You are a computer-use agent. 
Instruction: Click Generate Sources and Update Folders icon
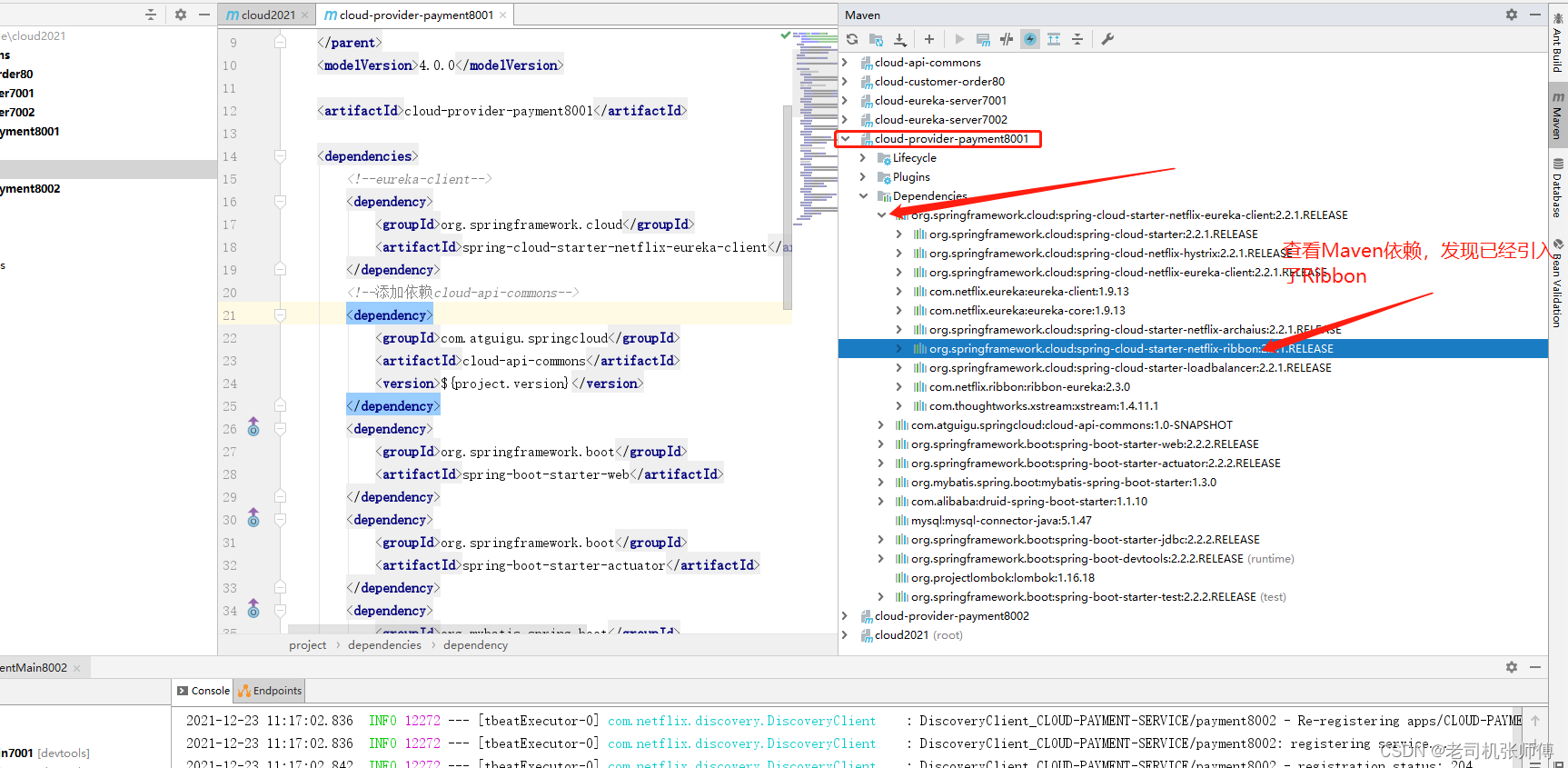(876, 39)
